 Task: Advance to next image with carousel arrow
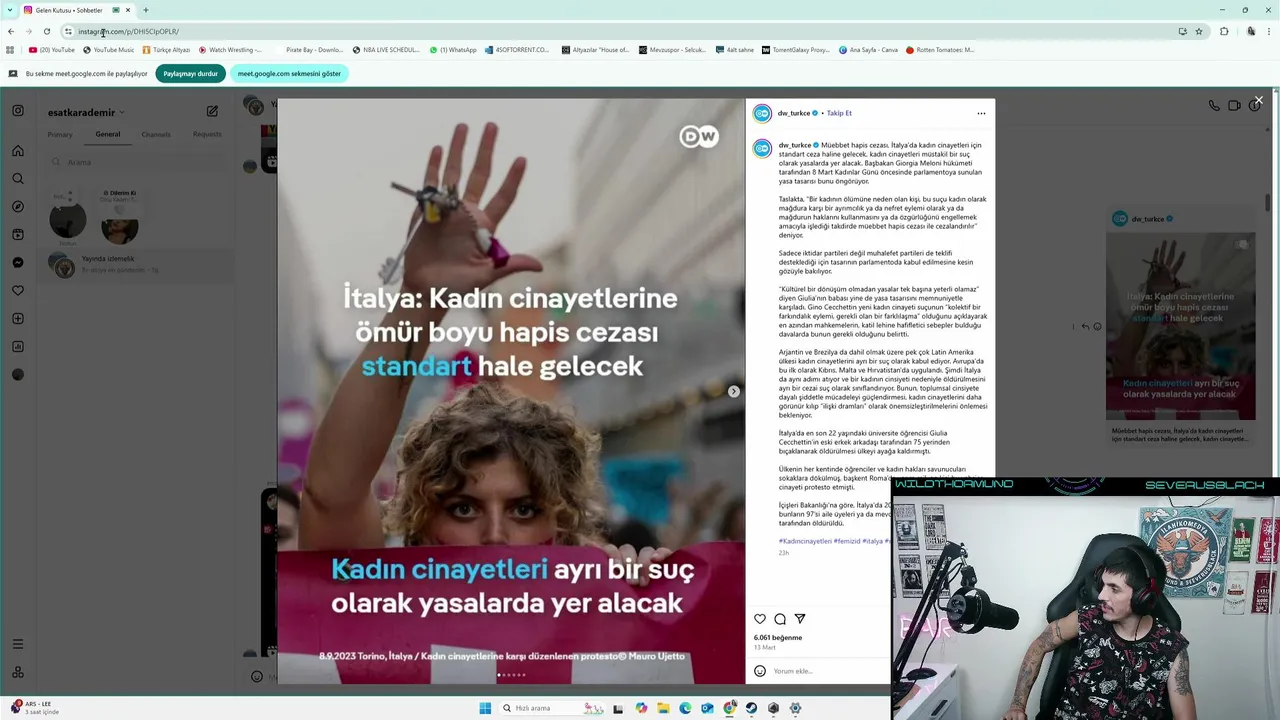(x=733, y=391)
